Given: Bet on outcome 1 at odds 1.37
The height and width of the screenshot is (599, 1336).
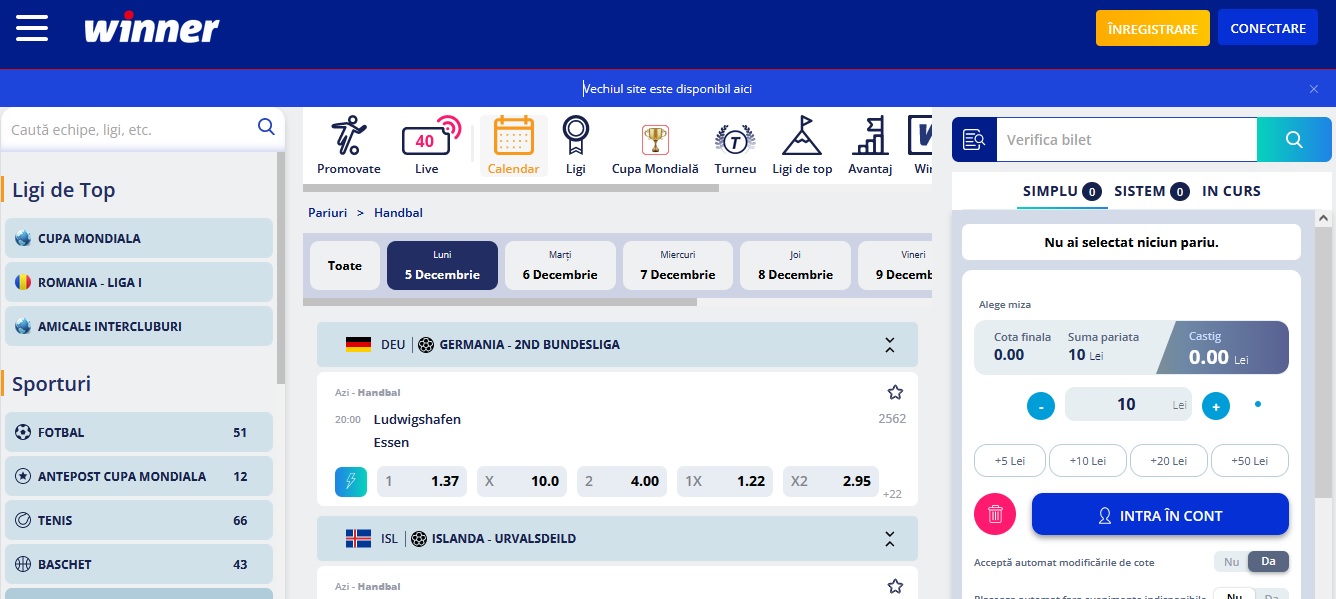Looking at the screenshot, I should coord(422,481).
